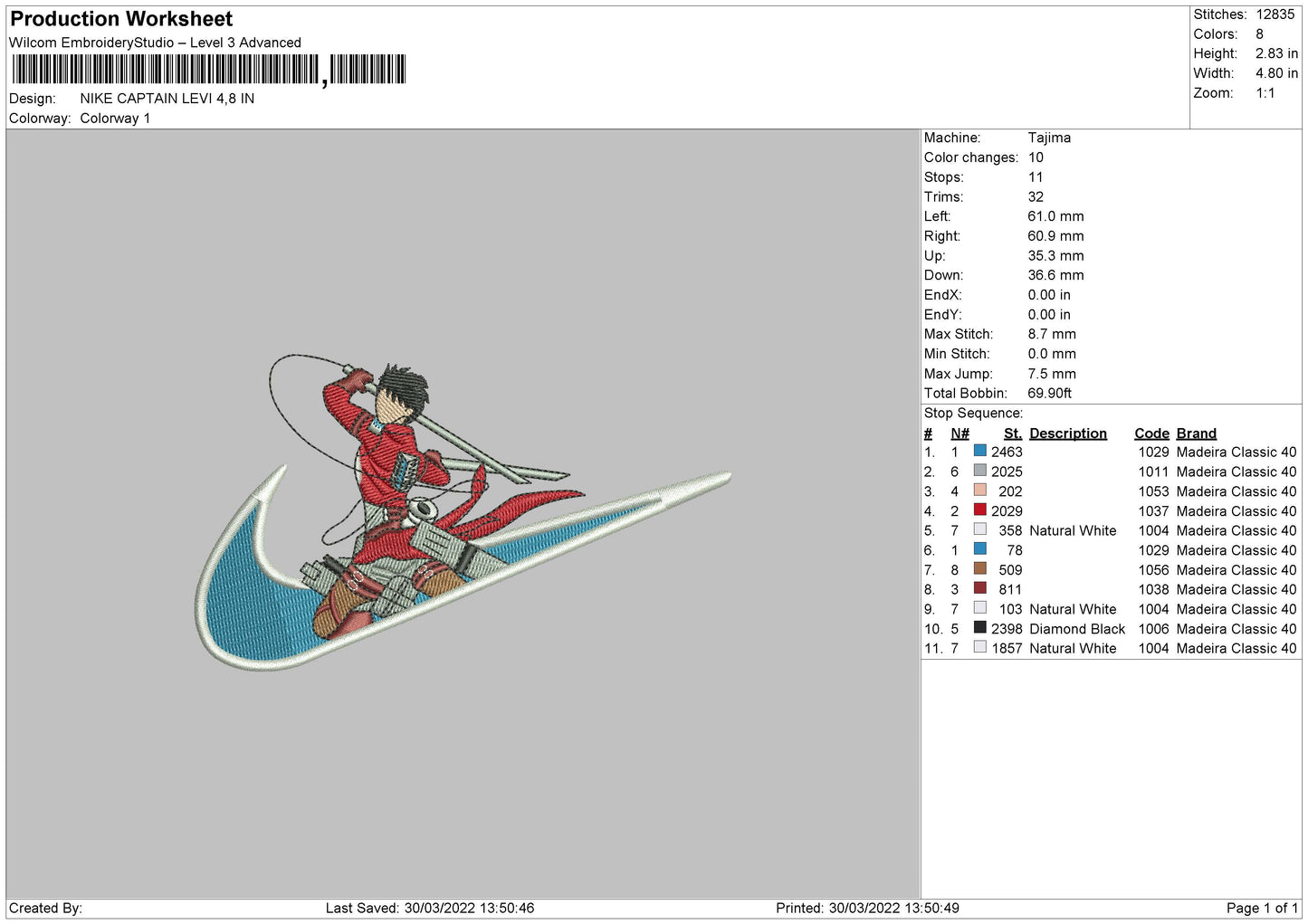Click the N# column header
This screenshot has width=1308, height=924.
960,433
